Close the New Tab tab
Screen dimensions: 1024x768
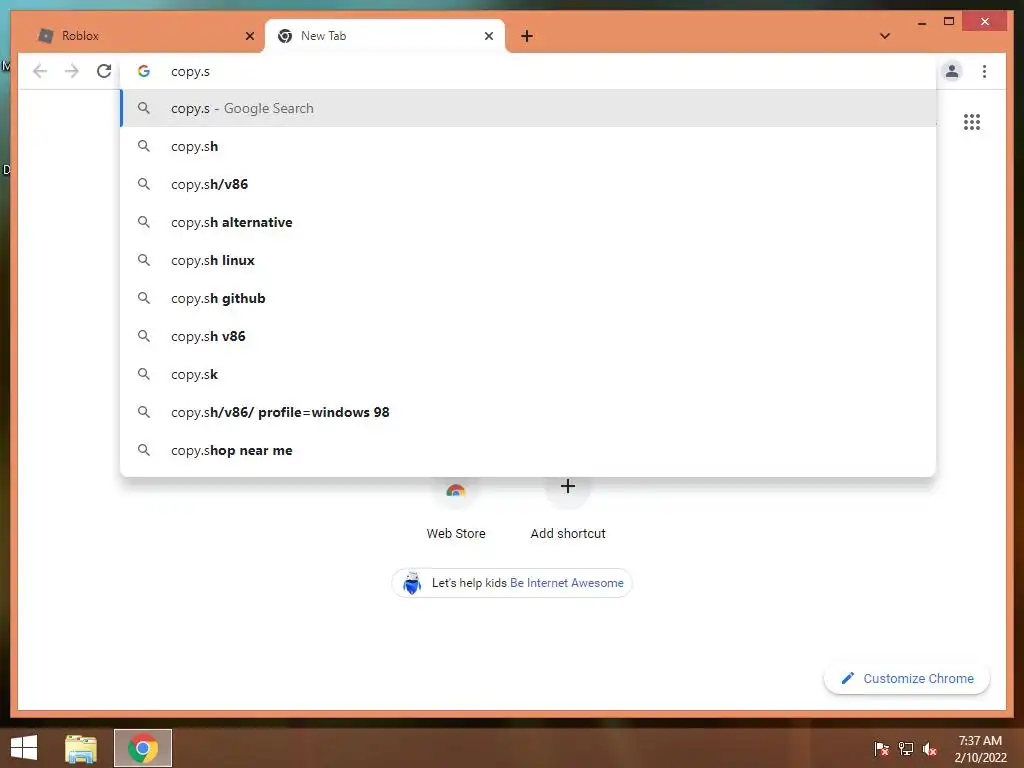(488, 36)
